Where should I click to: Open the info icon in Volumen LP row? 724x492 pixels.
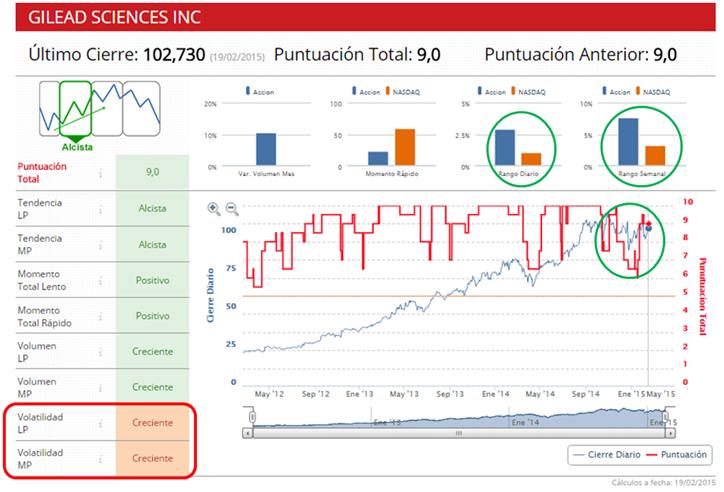coord(100,352)
